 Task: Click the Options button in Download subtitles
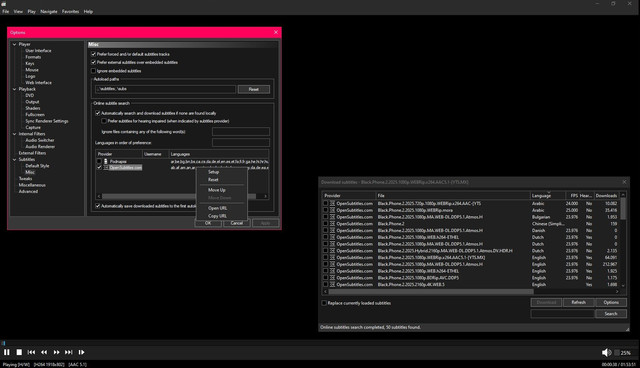tap(611, 302)
